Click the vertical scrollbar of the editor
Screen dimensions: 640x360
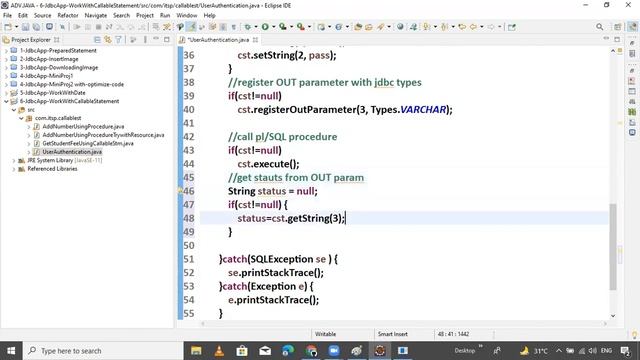pyautogui.click(x=613, y=247)
